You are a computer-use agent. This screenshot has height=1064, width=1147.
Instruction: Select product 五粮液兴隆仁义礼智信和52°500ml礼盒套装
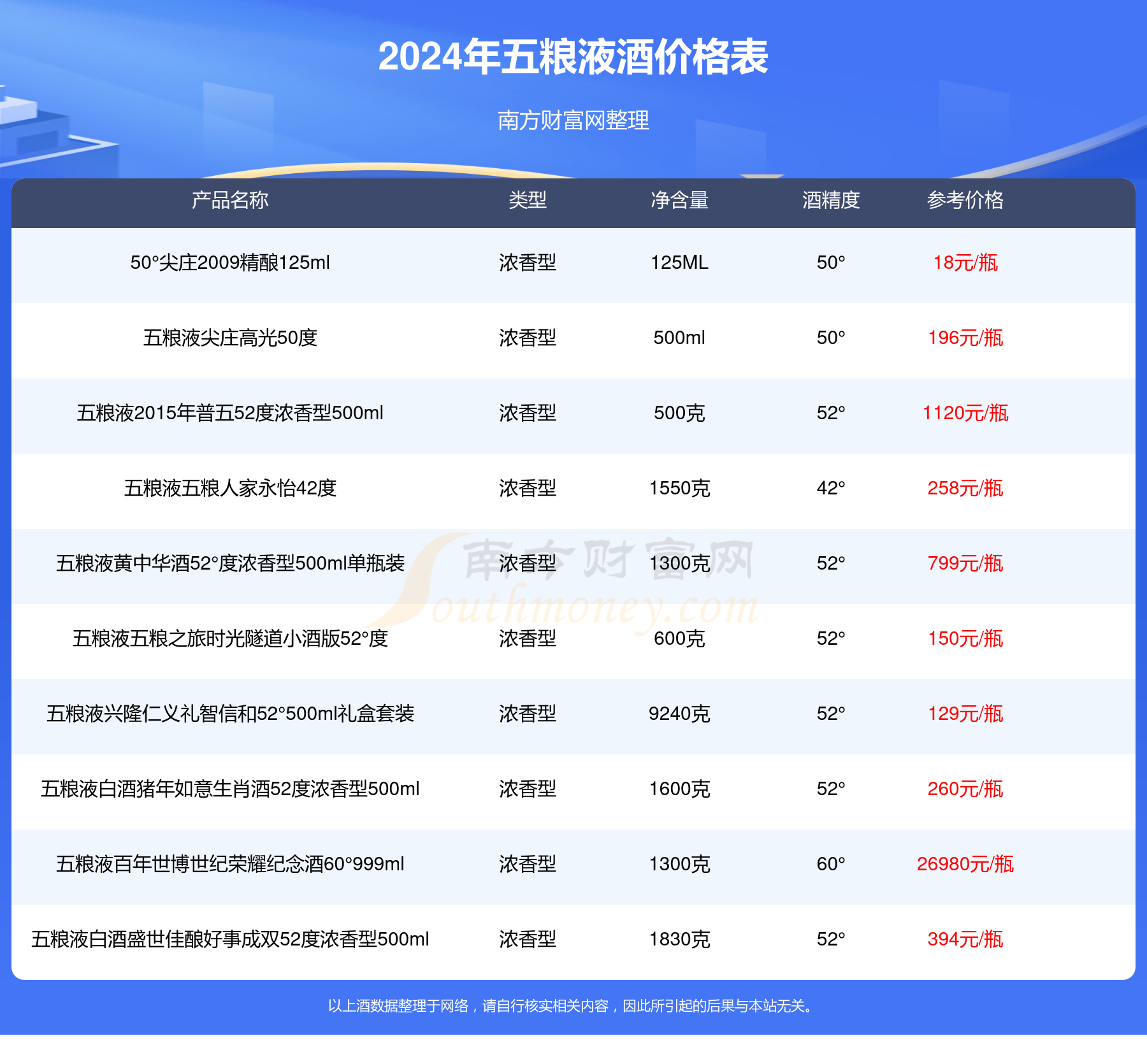coord(230,714)
